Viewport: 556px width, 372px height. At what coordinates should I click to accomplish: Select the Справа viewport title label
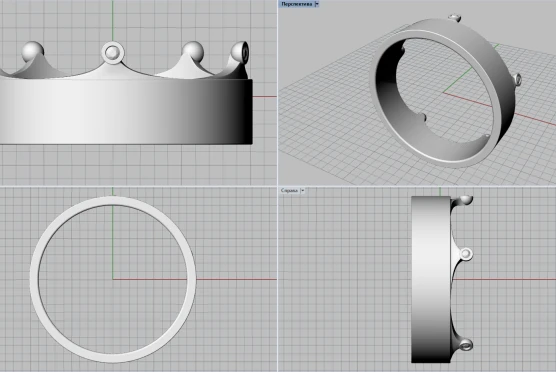pyautogui.click(x=289, y=190)
